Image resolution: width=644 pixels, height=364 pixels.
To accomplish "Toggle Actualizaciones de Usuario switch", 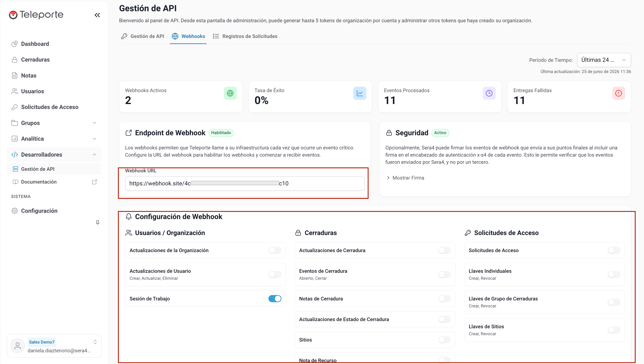I will pos(275,274).
